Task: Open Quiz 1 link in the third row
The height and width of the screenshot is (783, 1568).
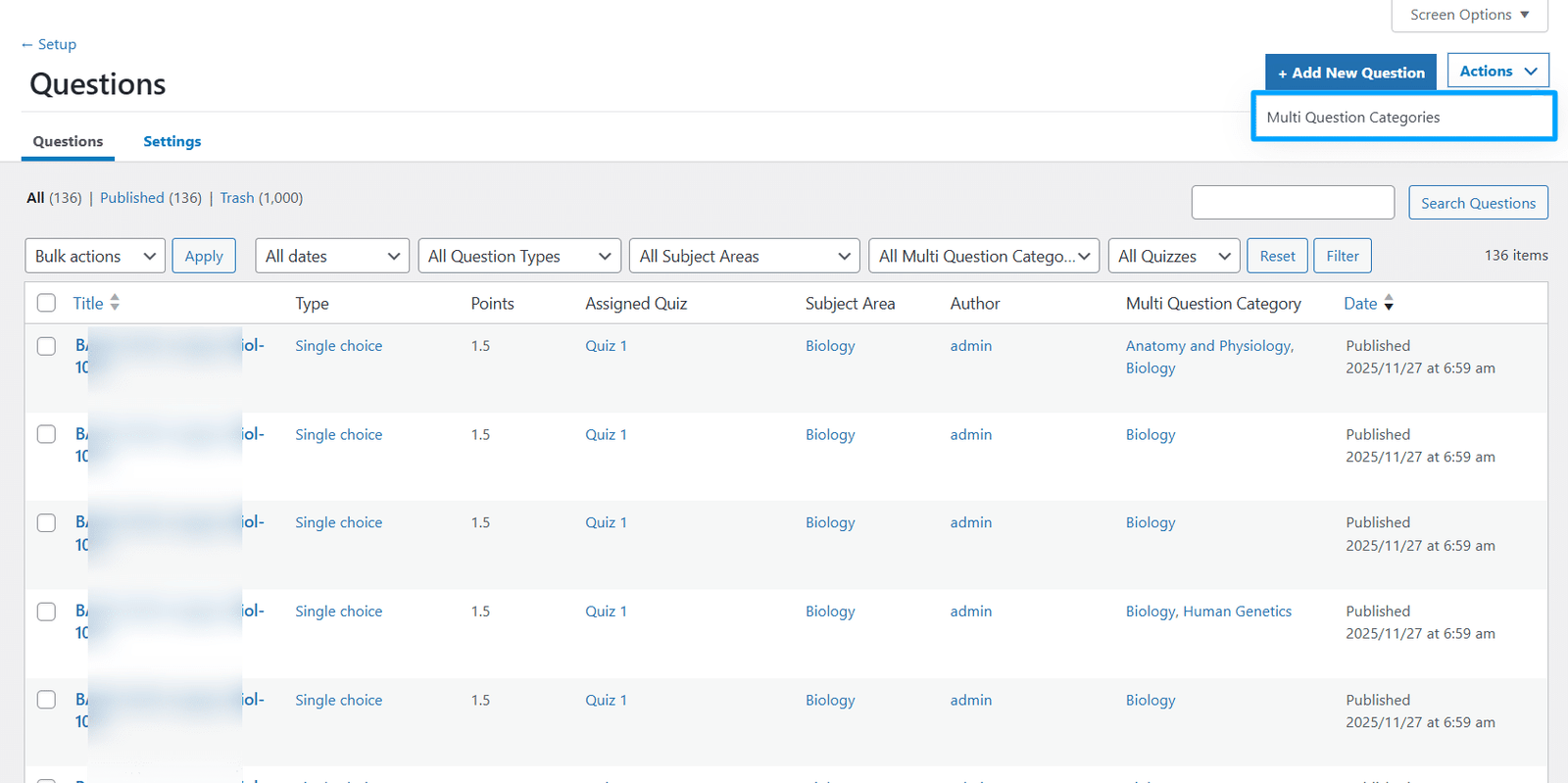Action: 606,522
